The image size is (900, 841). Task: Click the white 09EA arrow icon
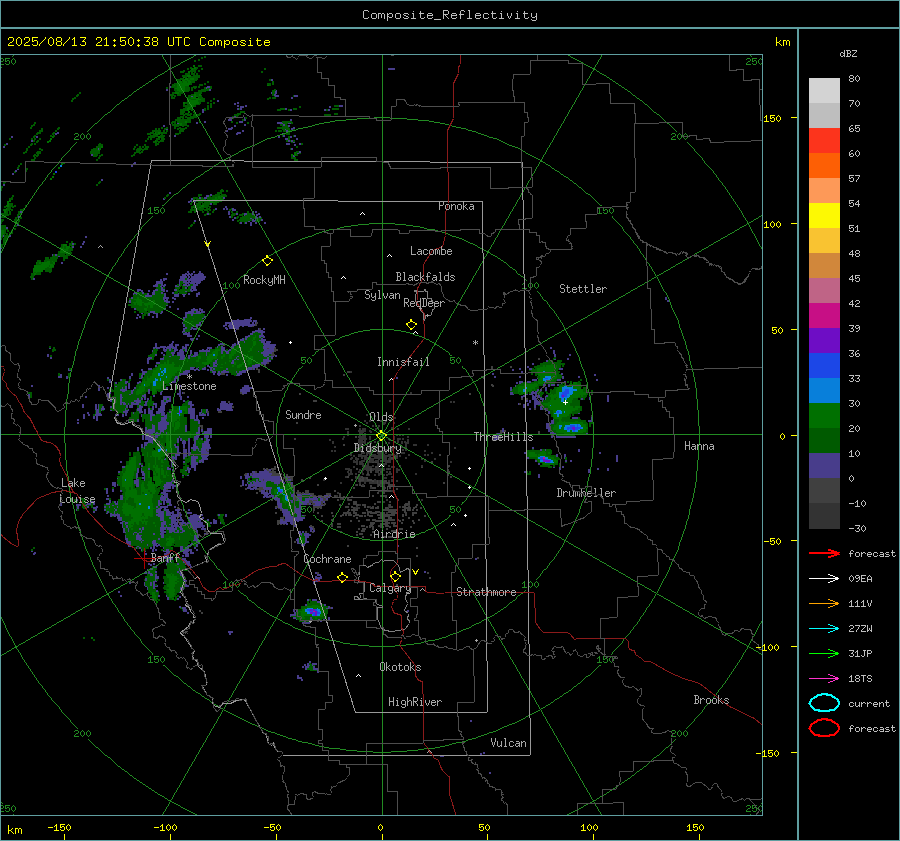tap(824, 579)
